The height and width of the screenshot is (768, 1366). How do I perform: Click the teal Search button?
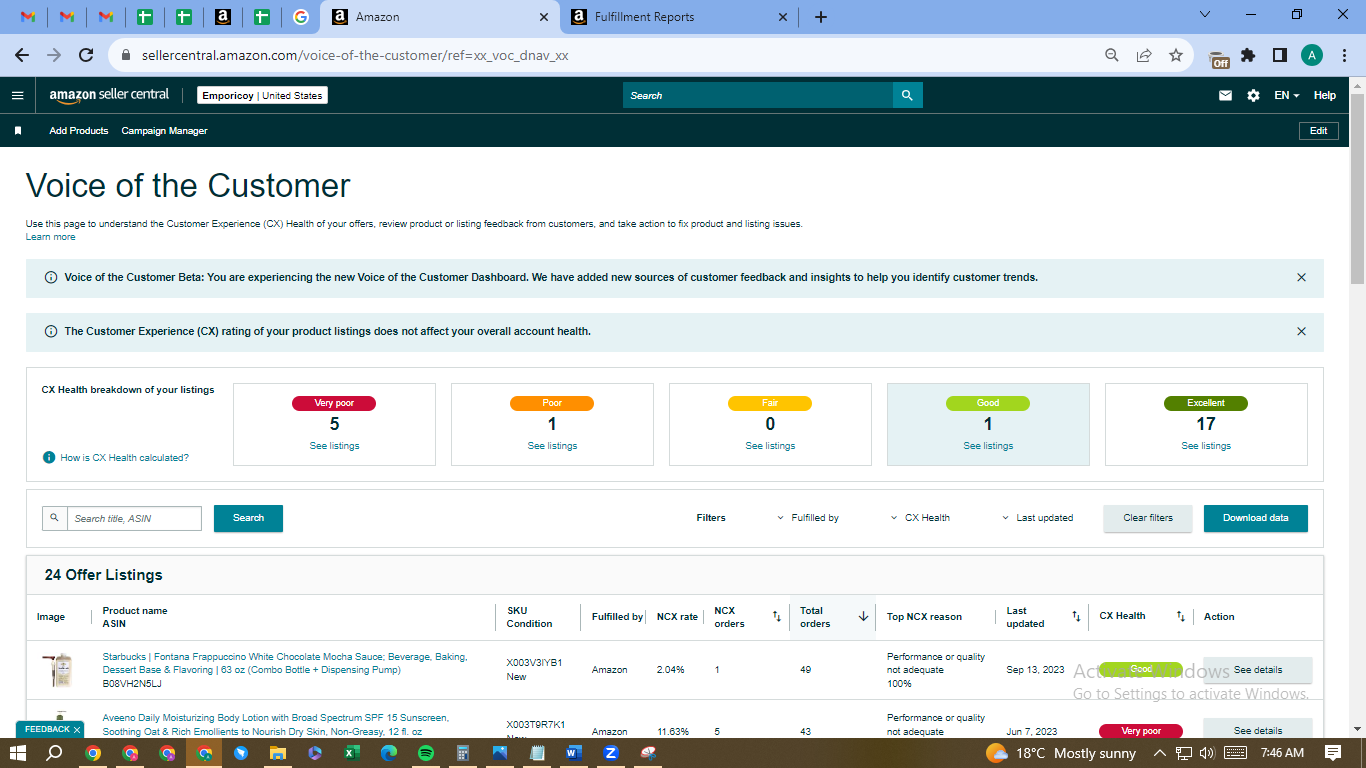click(248, 518)
